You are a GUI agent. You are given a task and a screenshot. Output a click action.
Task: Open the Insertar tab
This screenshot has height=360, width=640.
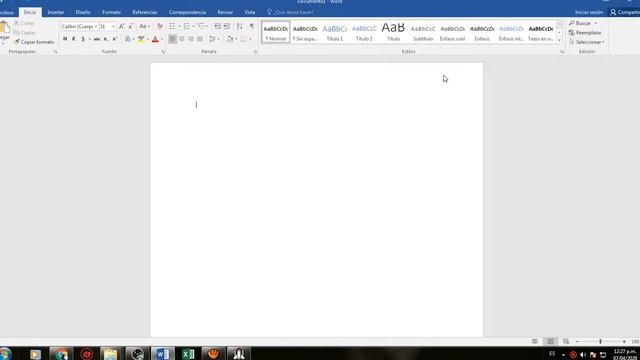pos(56,12)
